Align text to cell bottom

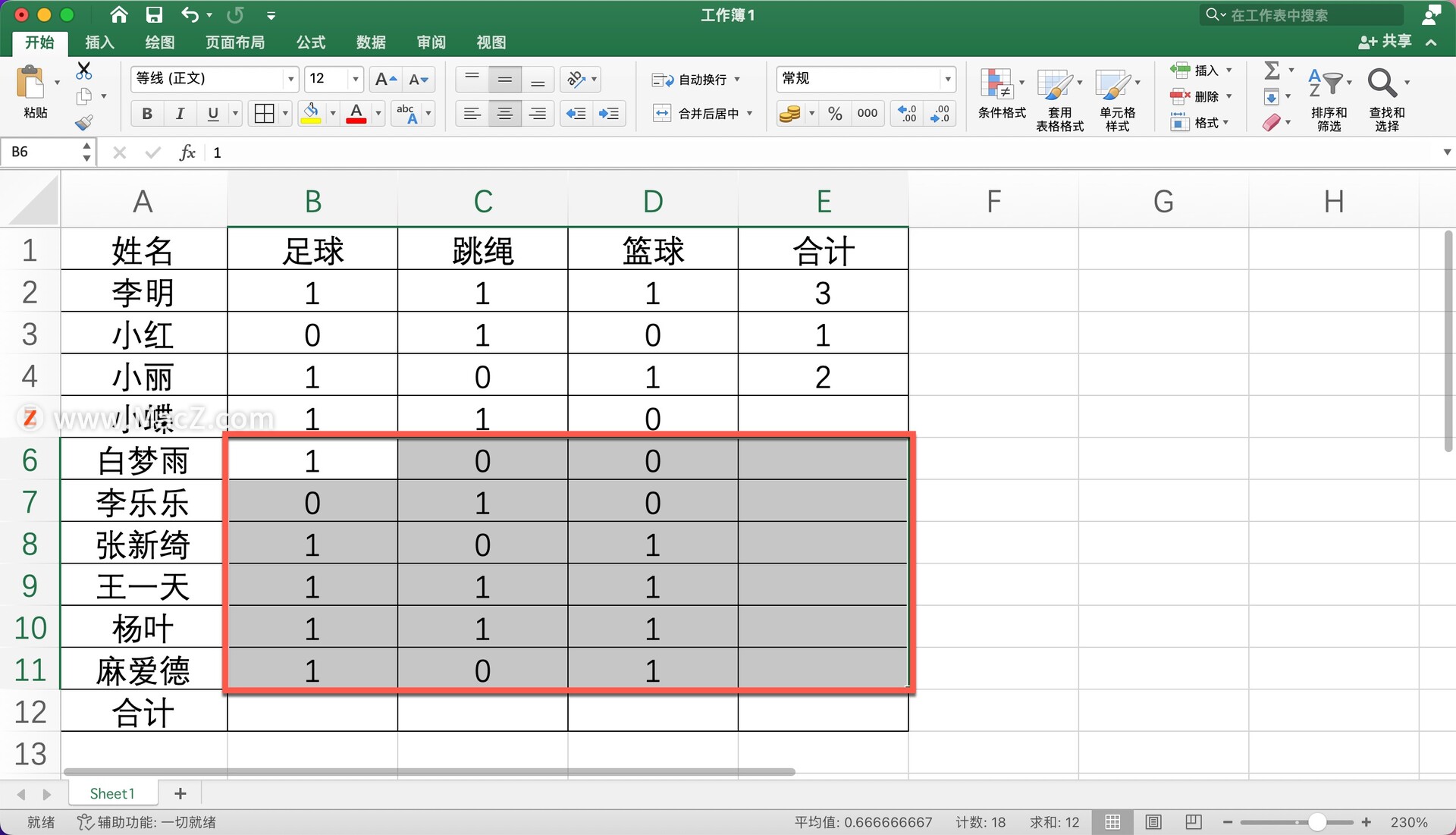click(x=538, y=79)
